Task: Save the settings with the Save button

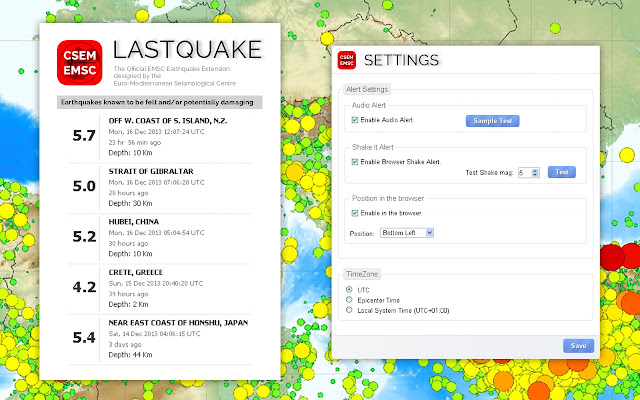Action: pyautogui.click(x=578, y=346)
